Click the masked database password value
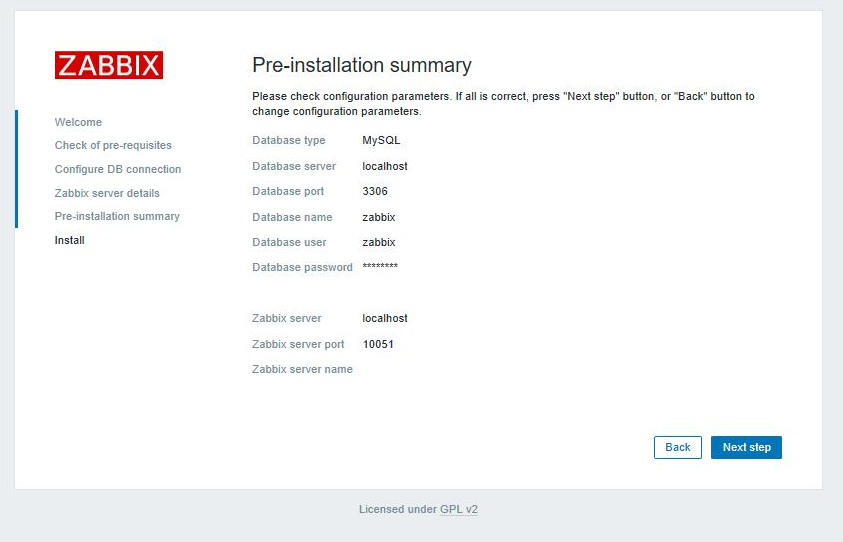Image resolution: width=843 pixels, height=542 pixels. 380,266
